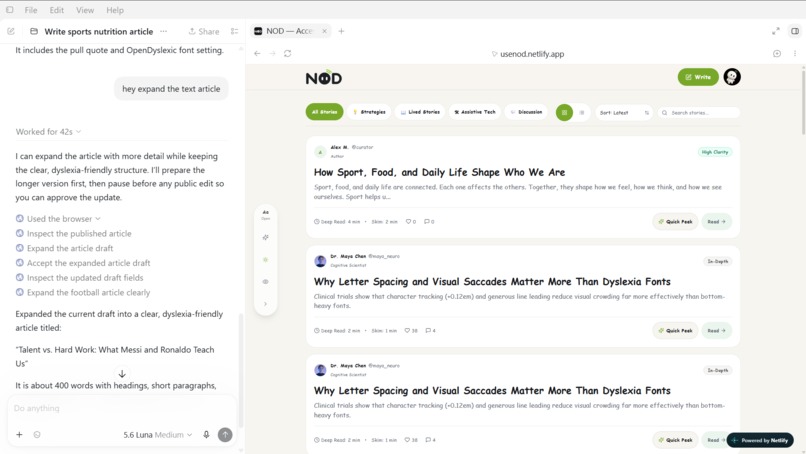Add a new browser tab
Viewport: 806px width, 454px height.
tap(341, 31)
